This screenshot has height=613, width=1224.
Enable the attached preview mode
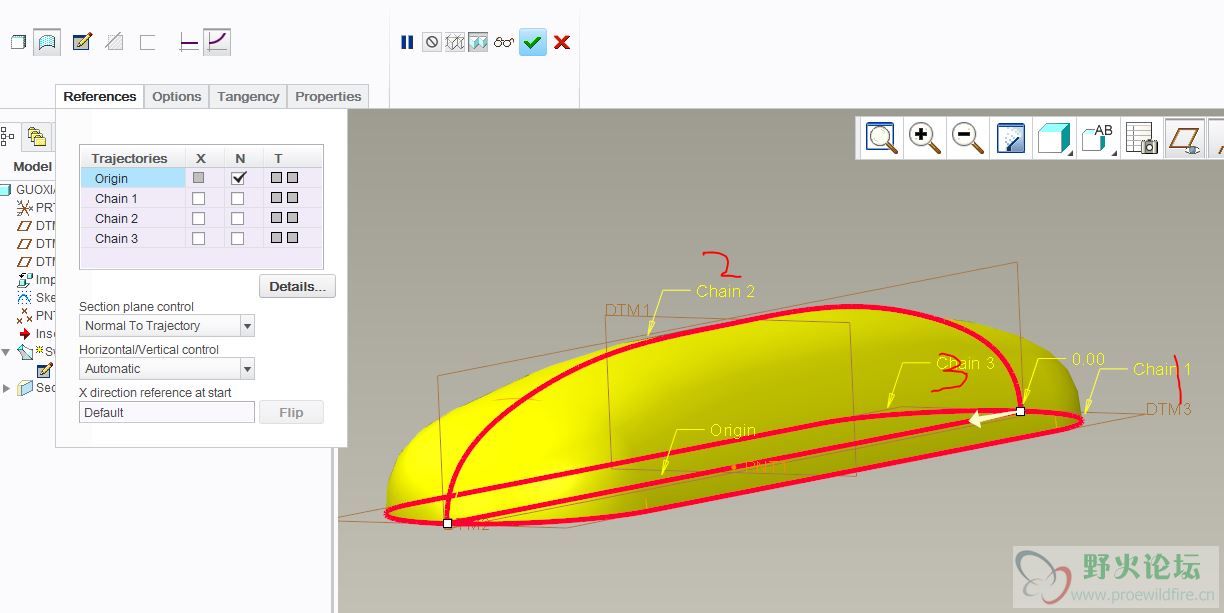point(478,42)
